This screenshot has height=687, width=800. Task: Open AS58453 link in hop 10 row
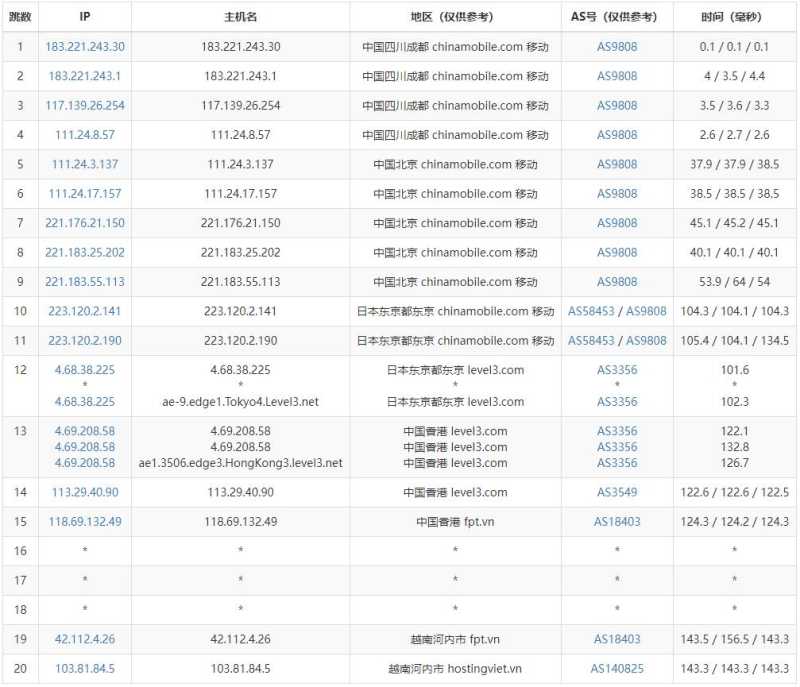tap(591, 311)
